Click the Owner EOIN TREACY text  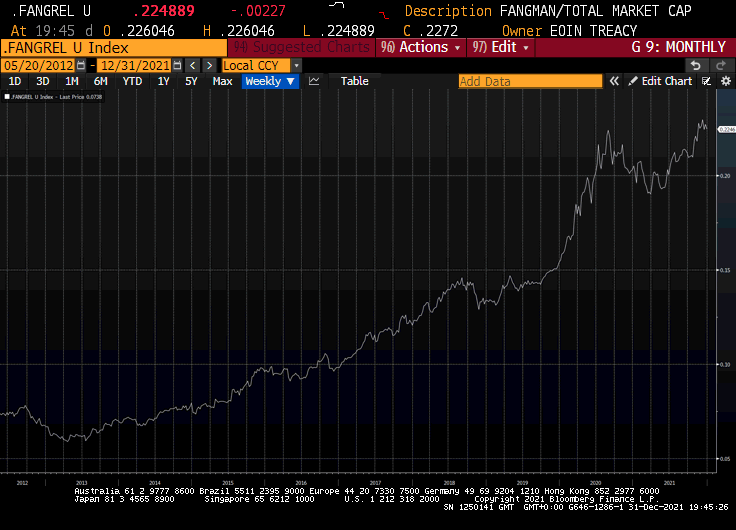click(569, 31)
